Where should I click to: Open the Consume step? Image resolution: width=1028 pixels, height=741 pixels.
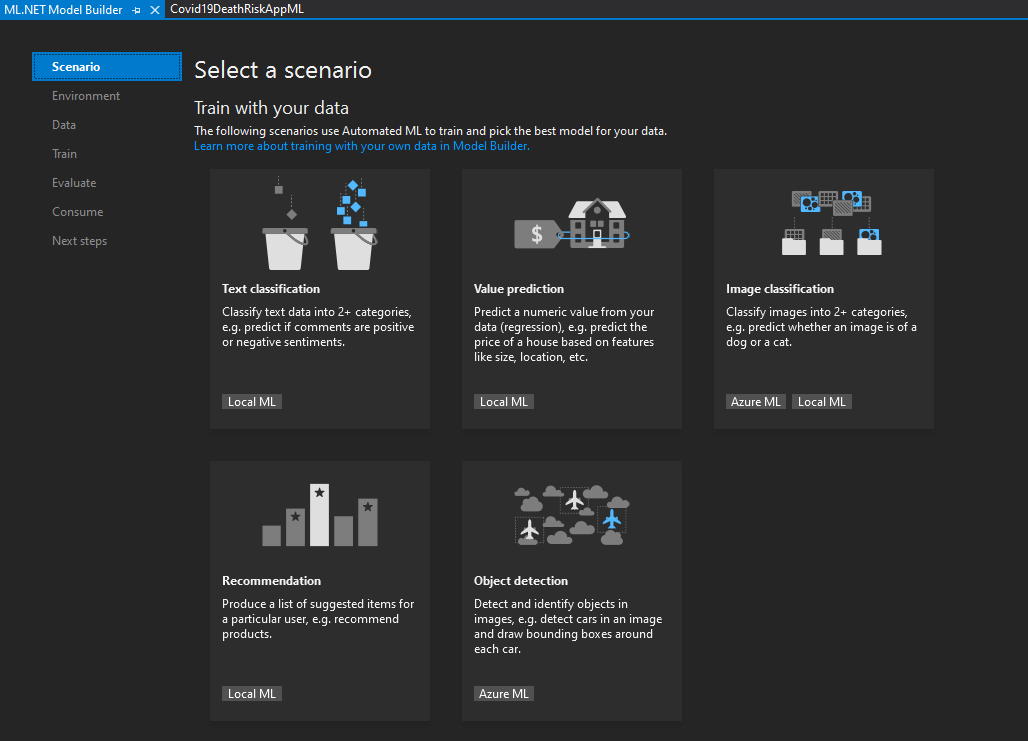(x=77, y=212)
